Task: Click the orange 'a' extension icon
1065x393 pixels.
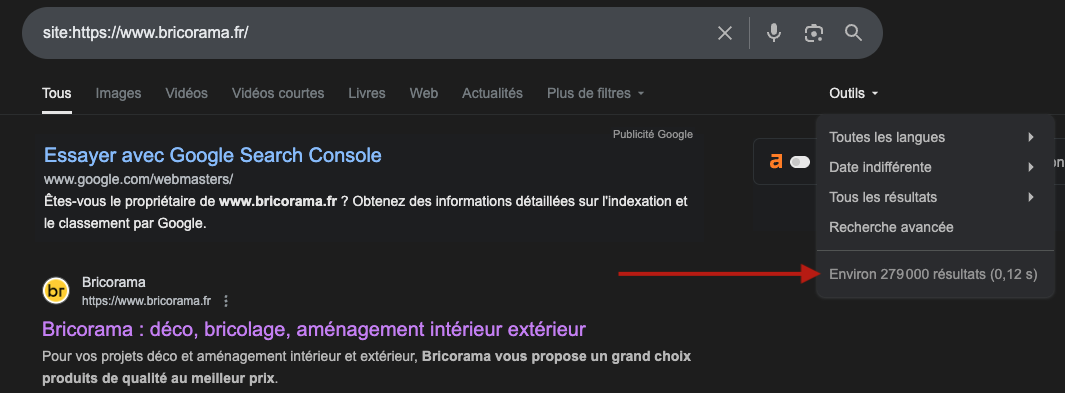Action: tap(776, 162)
